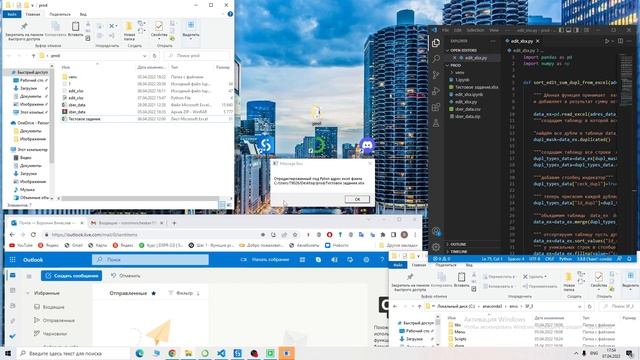Viewport: 640px width, 360px height.
Task: Create New folder in prod Explorer ribbon
Action: coord(129,31)
